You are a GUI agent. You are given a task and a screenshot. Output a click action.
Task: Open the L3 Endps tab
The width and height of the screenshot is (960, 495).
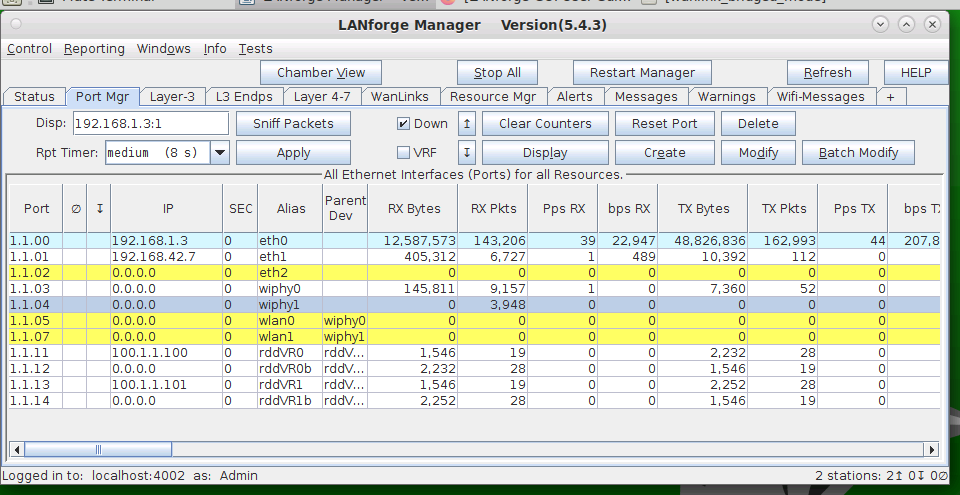[244, 97]
